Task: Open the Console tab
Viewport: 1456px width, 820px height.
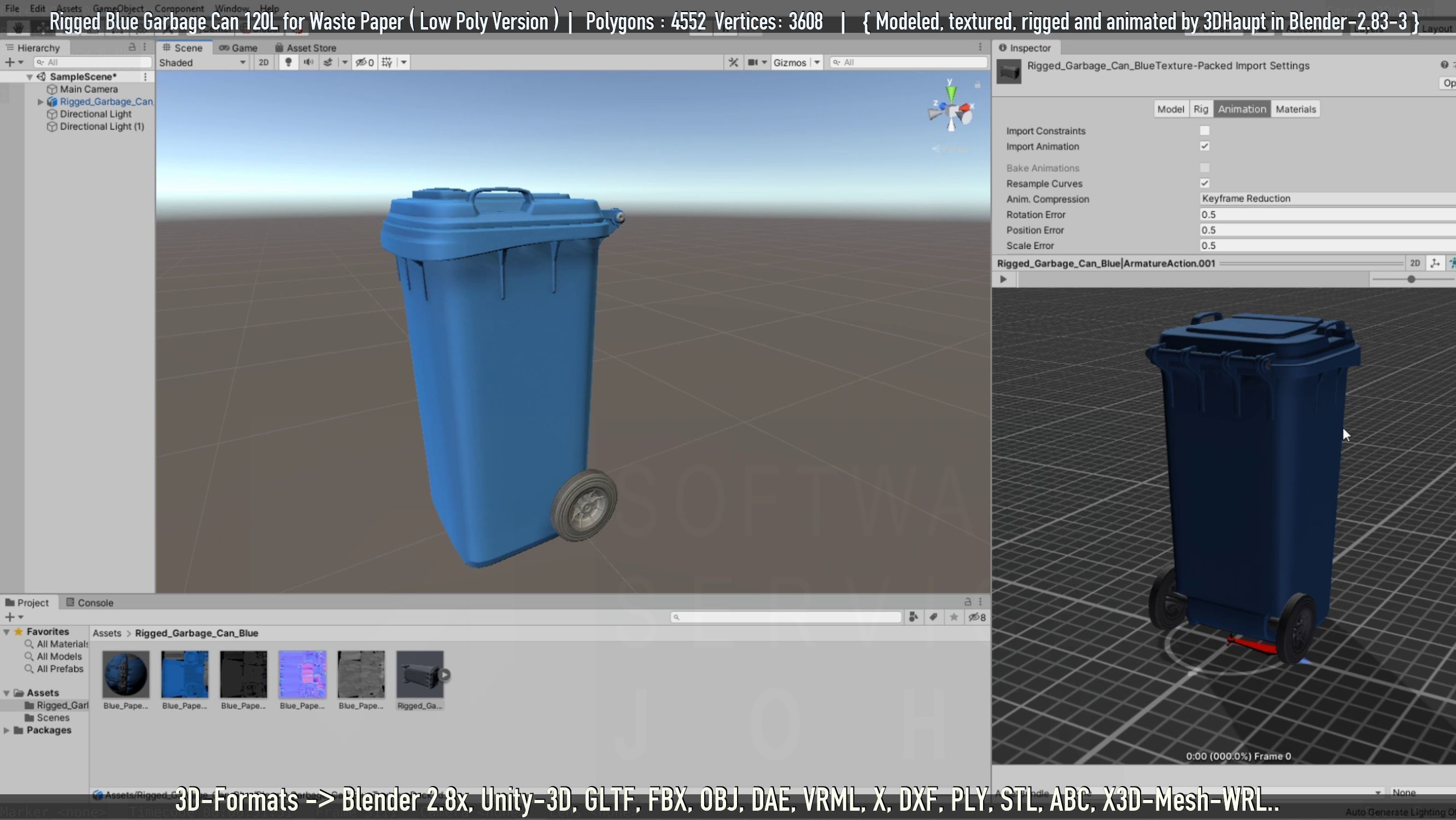Action: click(89, 602)
